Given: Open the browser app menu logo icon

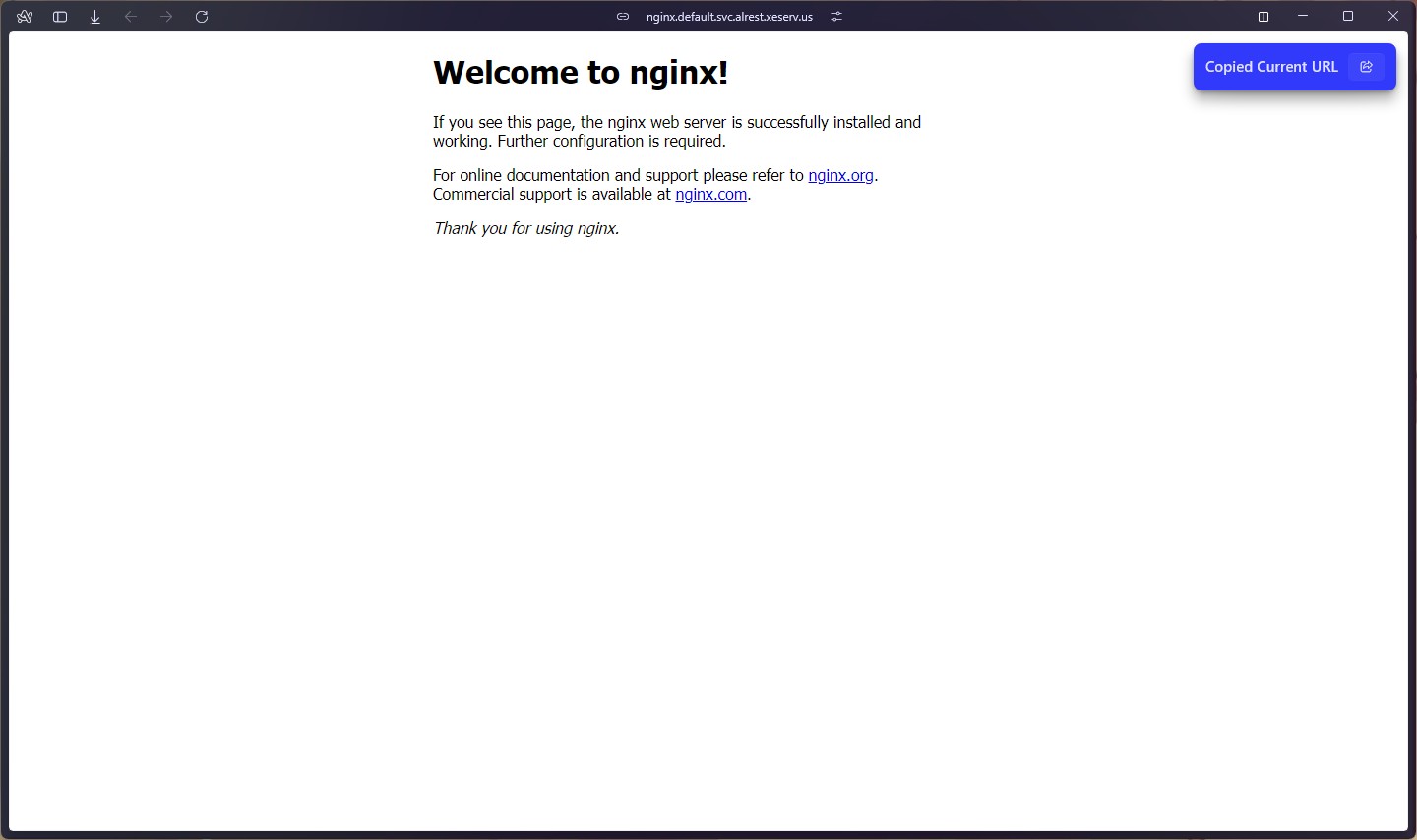Looking at the screenshot, I should tap(25, 17).
